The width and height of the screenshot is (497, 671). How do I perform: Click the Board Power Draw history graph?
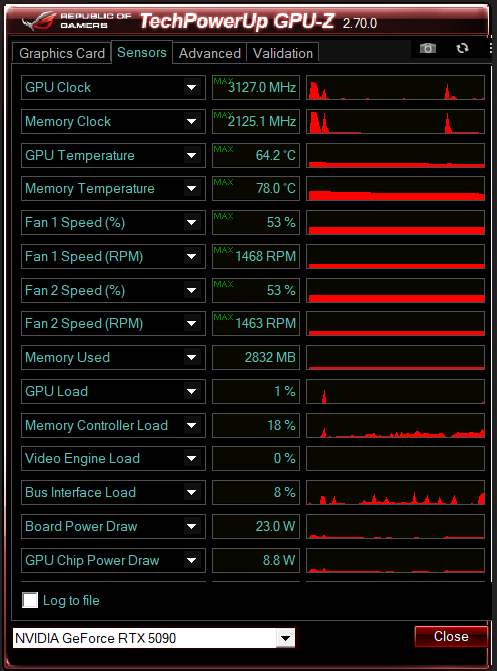(396, 526)
